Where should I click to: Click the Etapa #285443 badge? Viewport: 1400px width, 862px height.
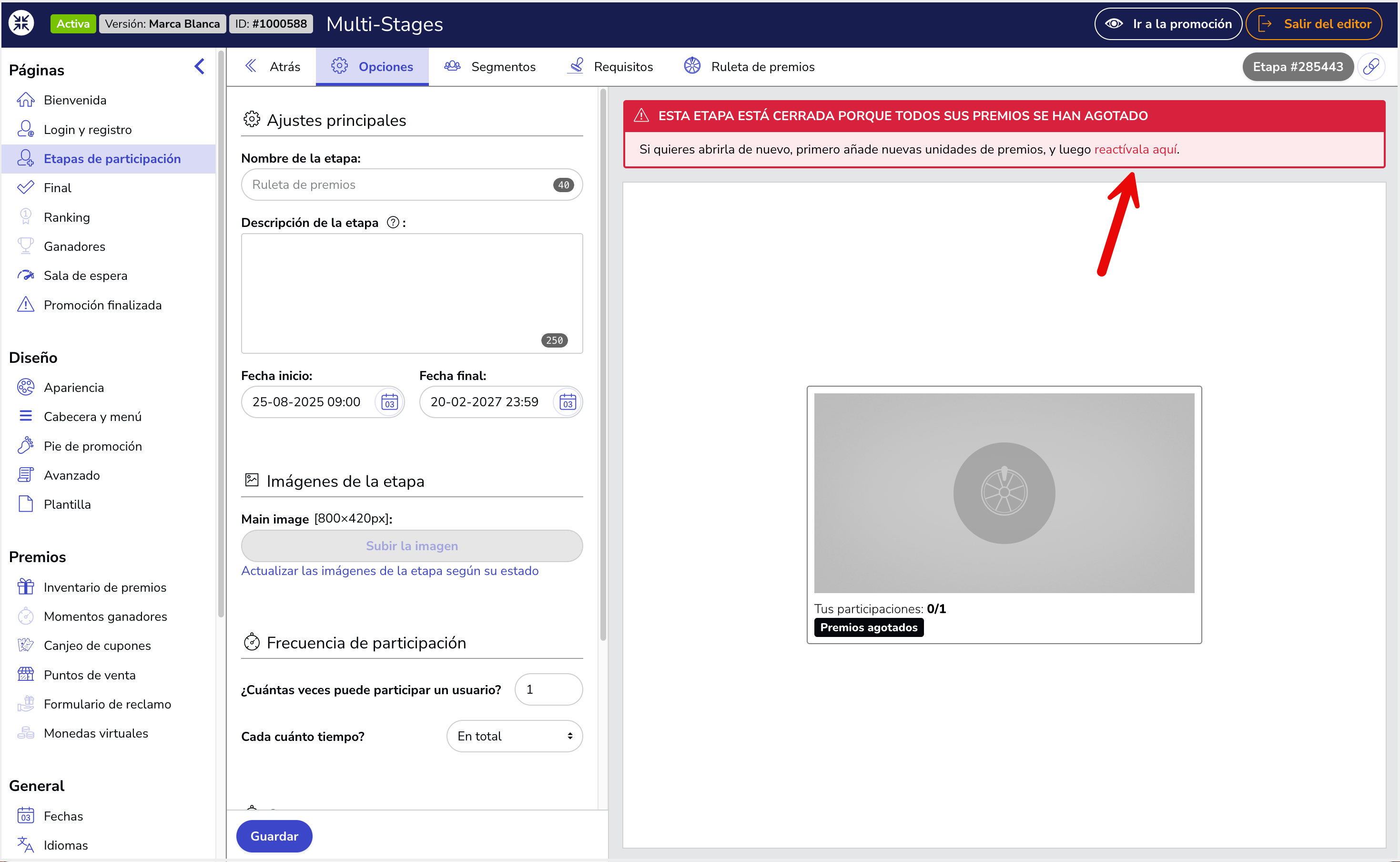1298,67
